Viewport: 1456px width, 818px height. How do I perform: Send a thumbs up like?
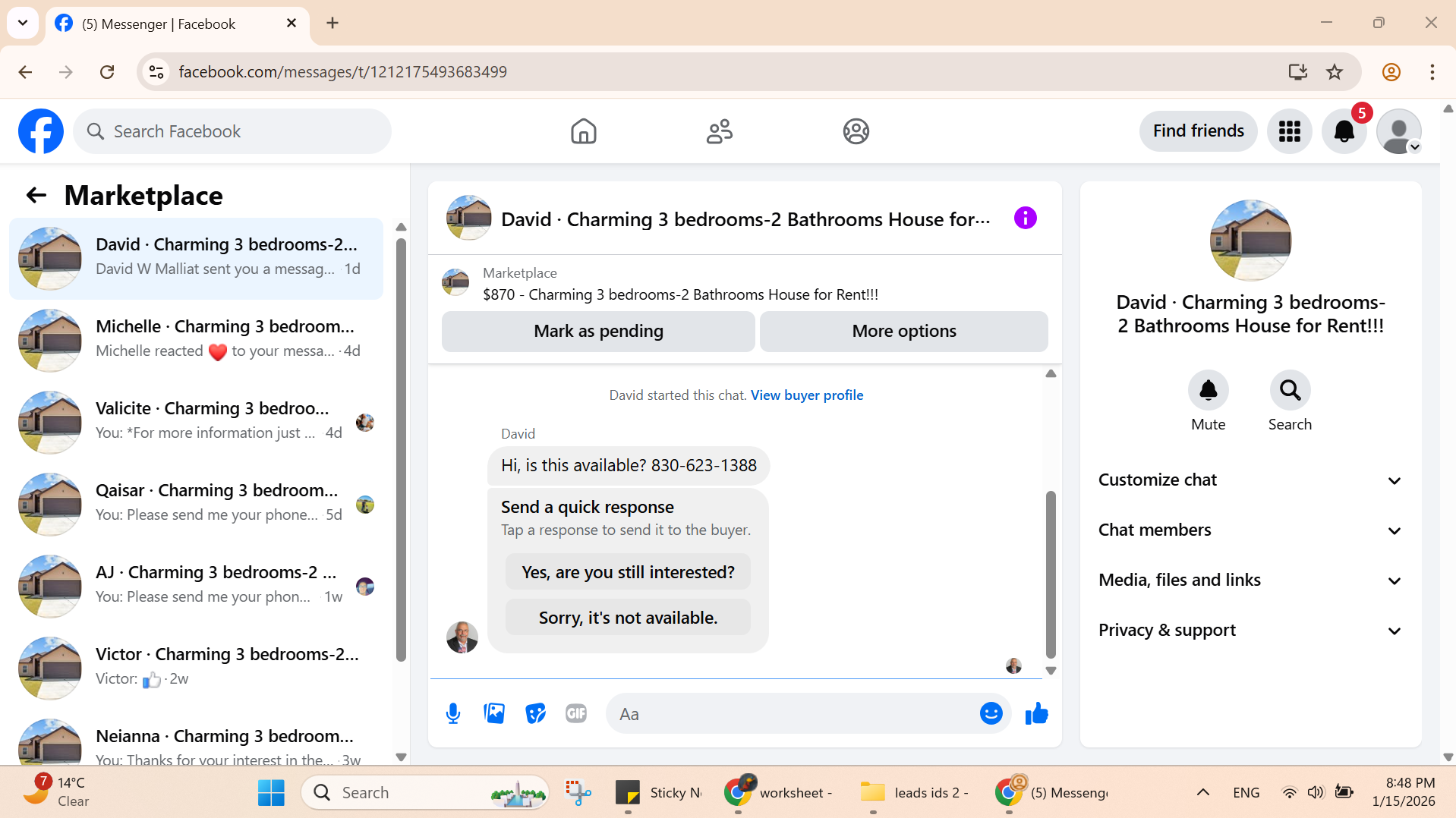tap(1036, 714)
